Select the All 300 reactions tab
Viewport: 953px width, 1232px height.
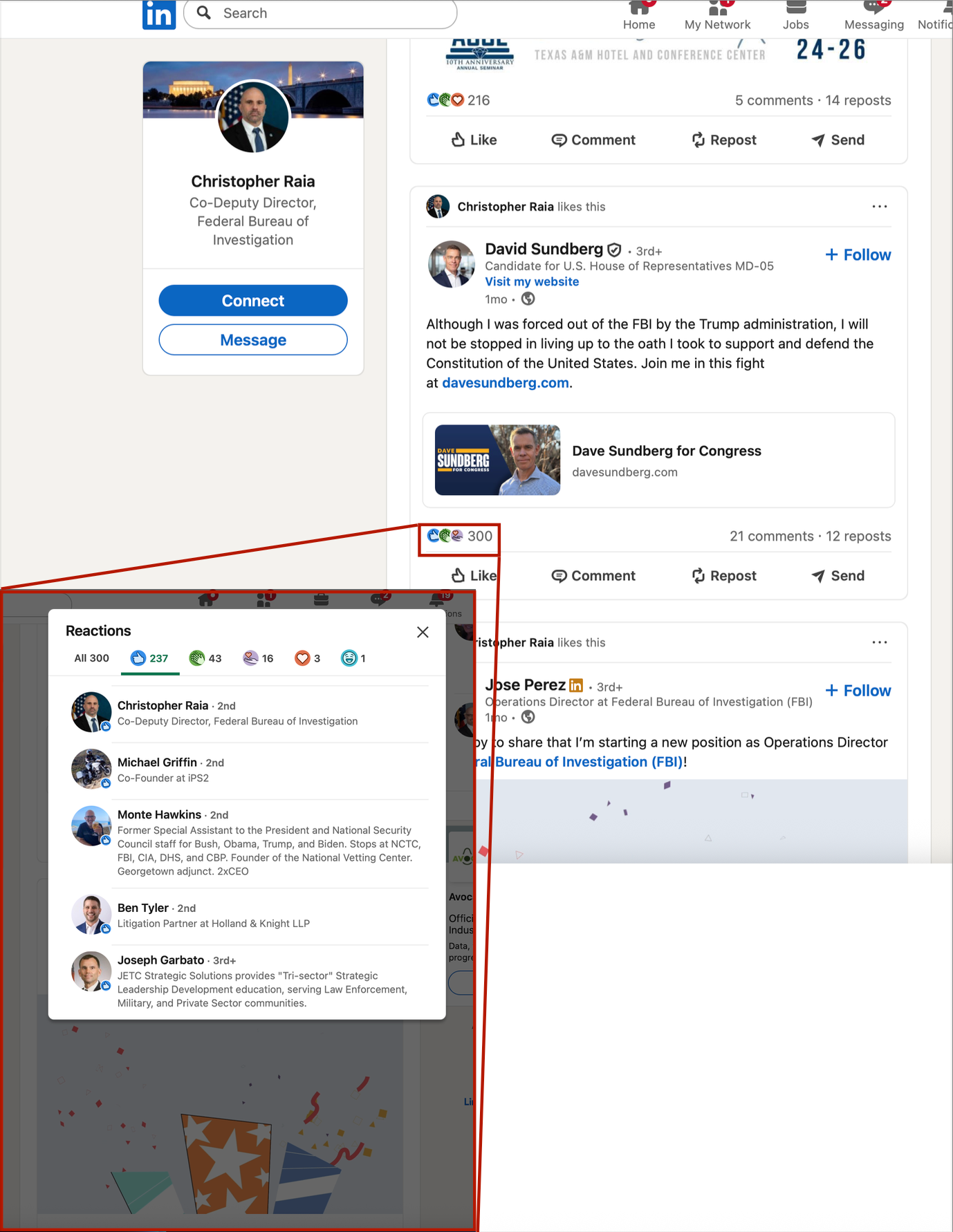(x=91, y=658)
